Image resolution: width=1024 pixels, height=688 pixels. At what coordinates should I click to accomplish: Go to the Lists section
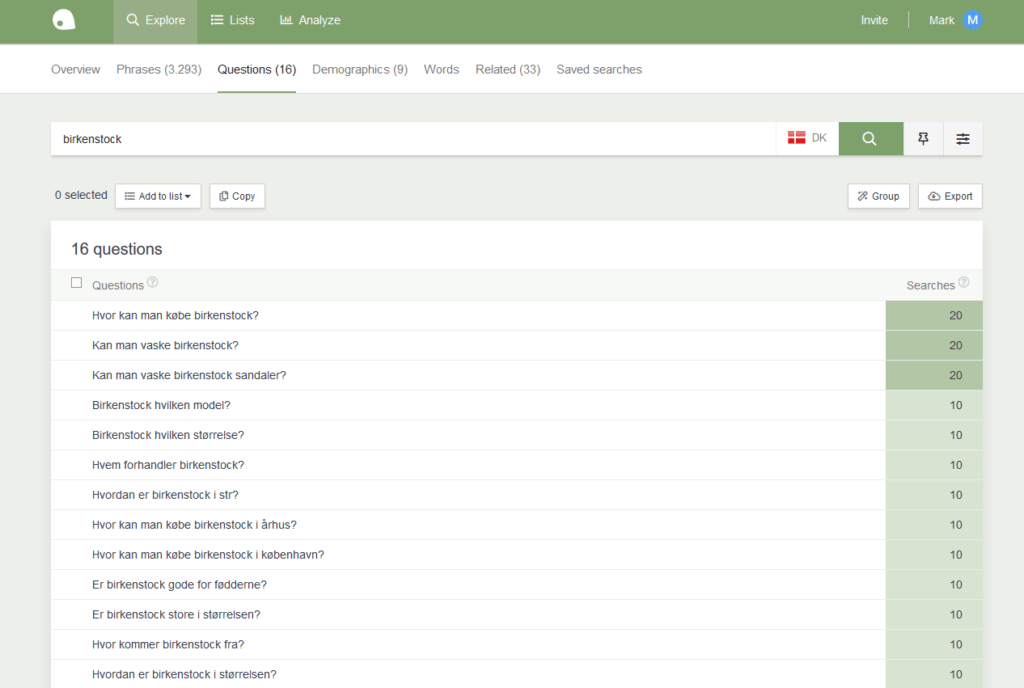pos(232,20)
